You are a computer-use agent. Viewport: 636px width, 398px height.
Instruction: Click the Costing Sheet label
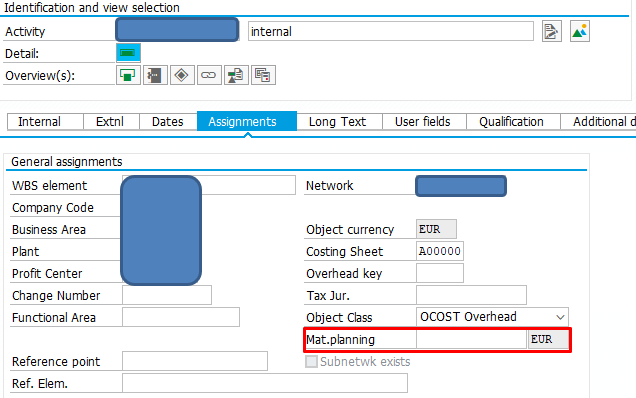point(344,252)
